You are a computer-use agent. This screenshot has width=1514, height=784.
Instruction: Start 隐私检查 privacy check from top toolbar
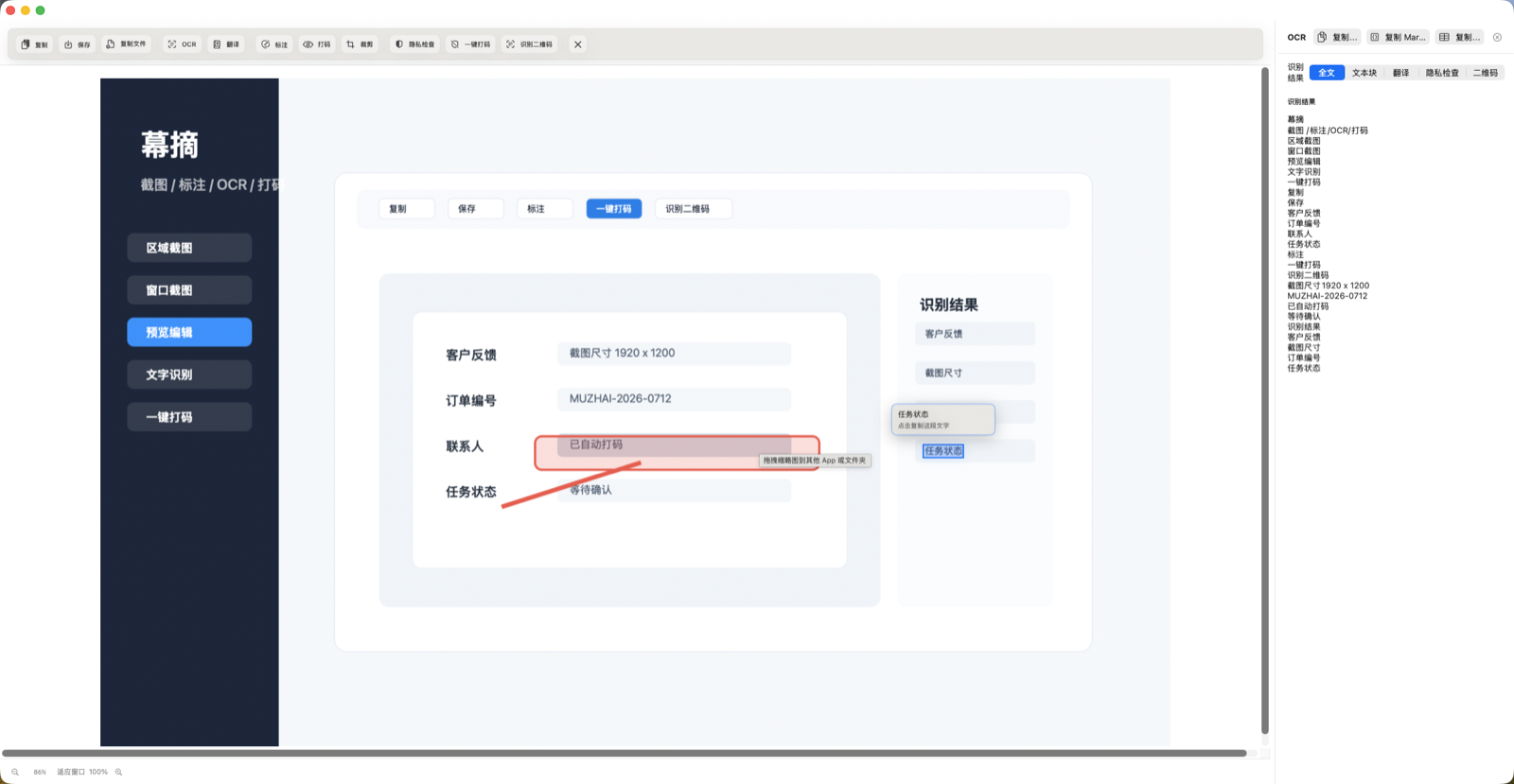(415, 44)
